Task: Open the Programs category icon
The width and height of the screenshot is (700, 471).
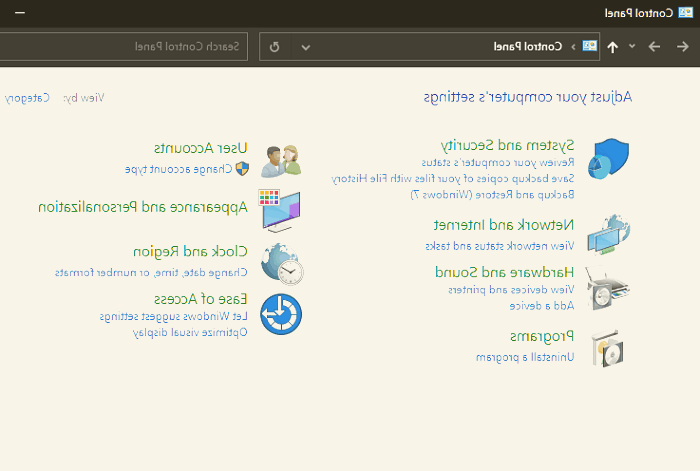Action: 608,346
